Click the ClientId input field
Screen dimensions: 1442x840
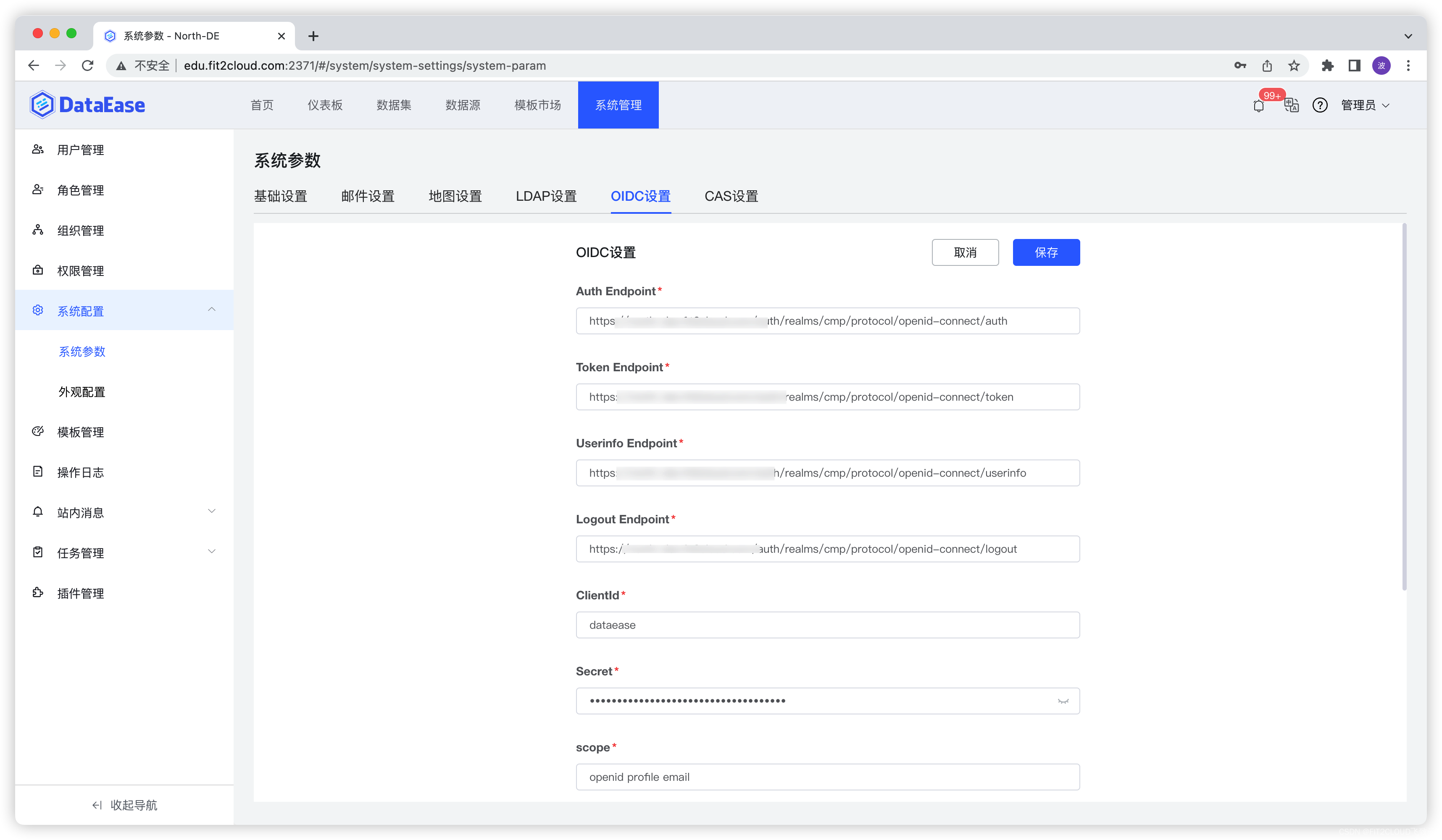point(827,625)
